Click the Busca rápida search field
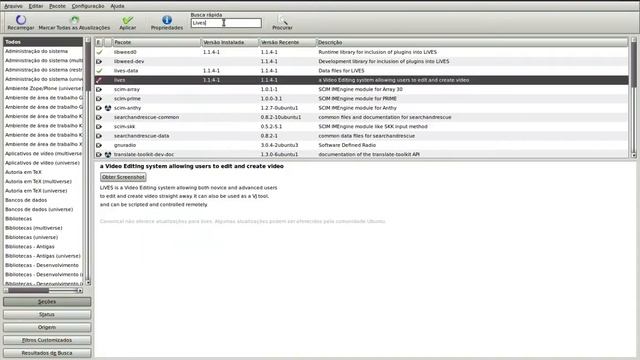640x360 pixels. pyautogui.click(x=226, y=23)
